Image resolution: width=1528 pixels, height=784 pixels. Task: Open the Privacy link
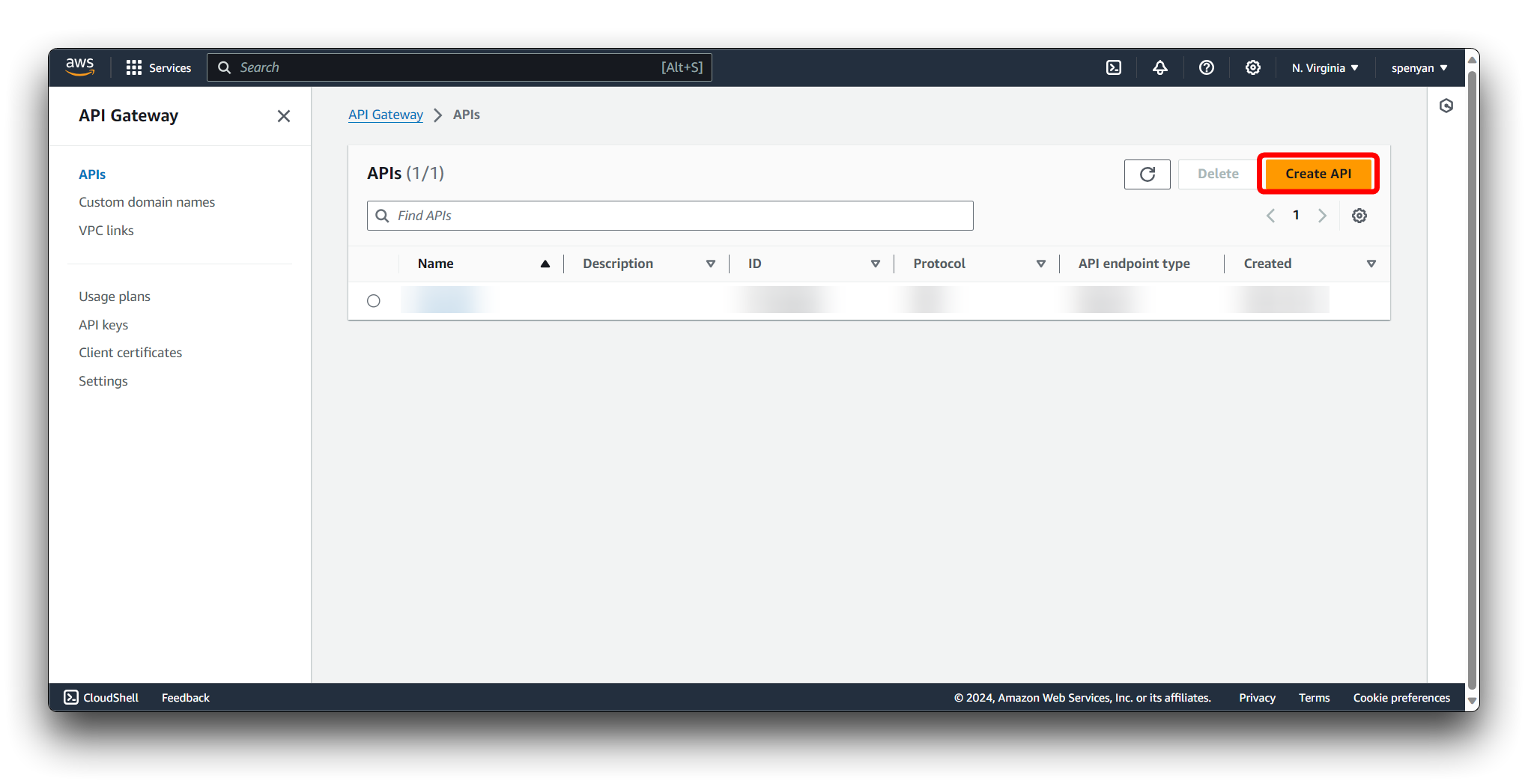(x=1257, y=697)
